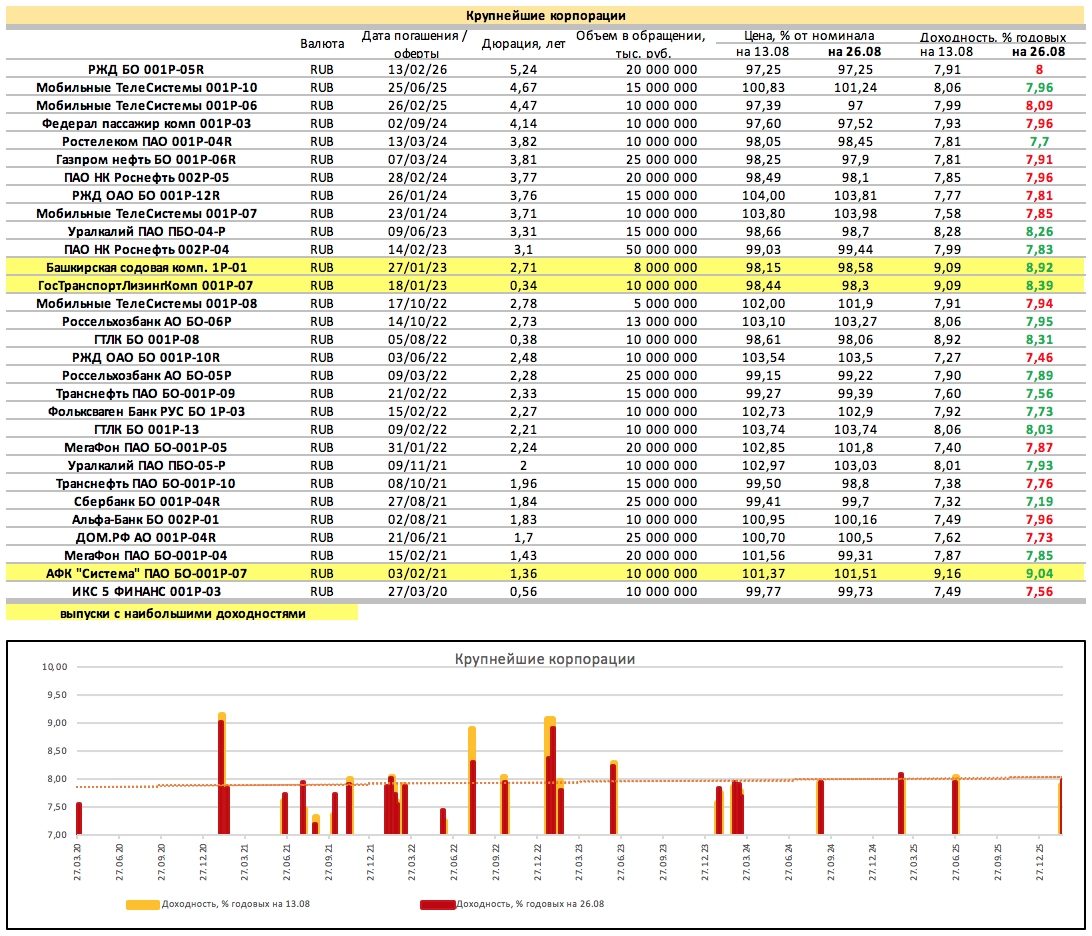This screenshot has width=1092, height=936.
Task: Click the highlighted Башкирская содовая комп. 1Р-01 row name
Action: pyautogui.click(x=146, y=267)
